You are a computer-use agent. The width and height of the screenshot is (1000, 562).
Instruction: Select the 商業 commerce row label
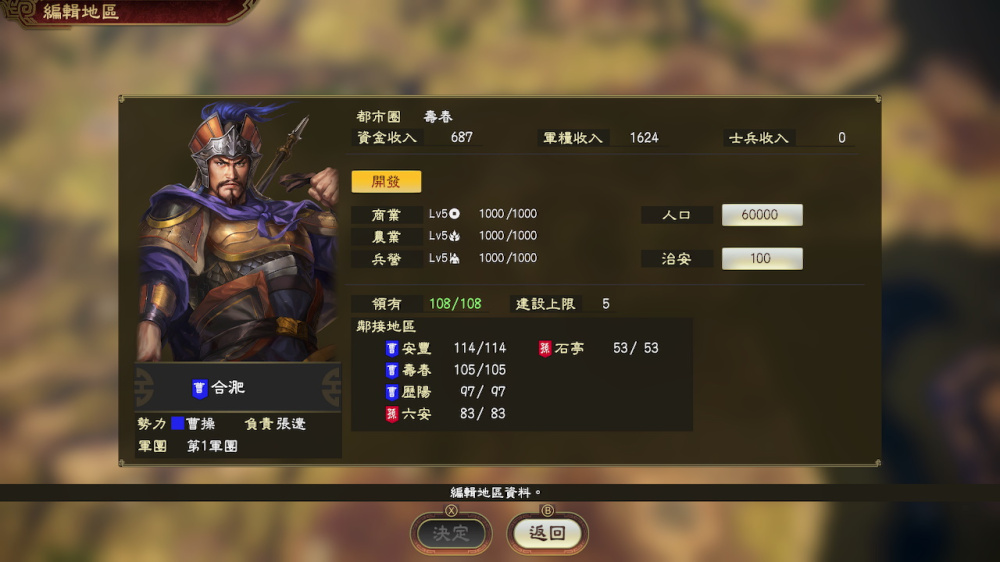click(386, 214)
